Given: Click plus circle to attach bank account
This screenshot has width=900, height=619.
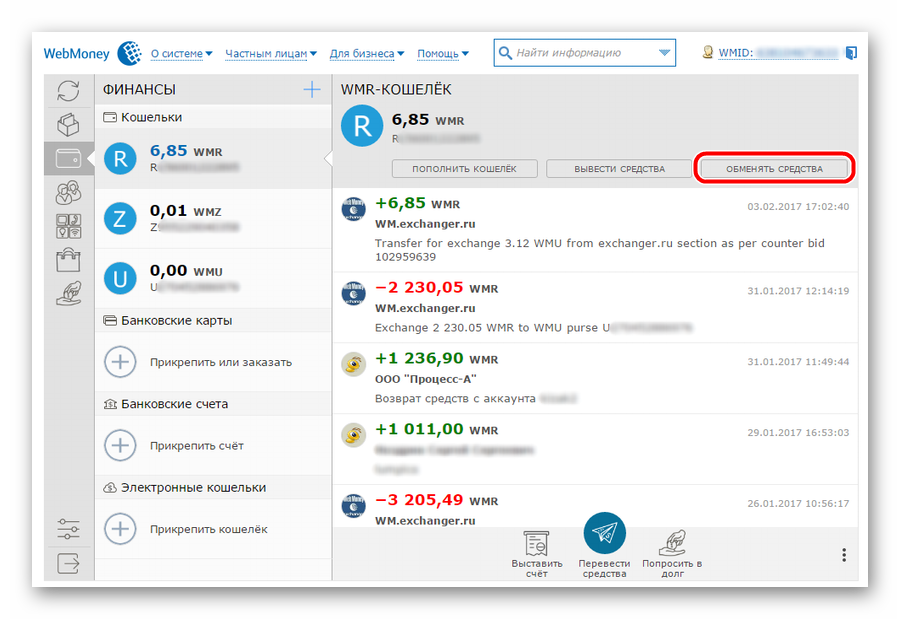Looking at the screenshot, I should (120, 446).
